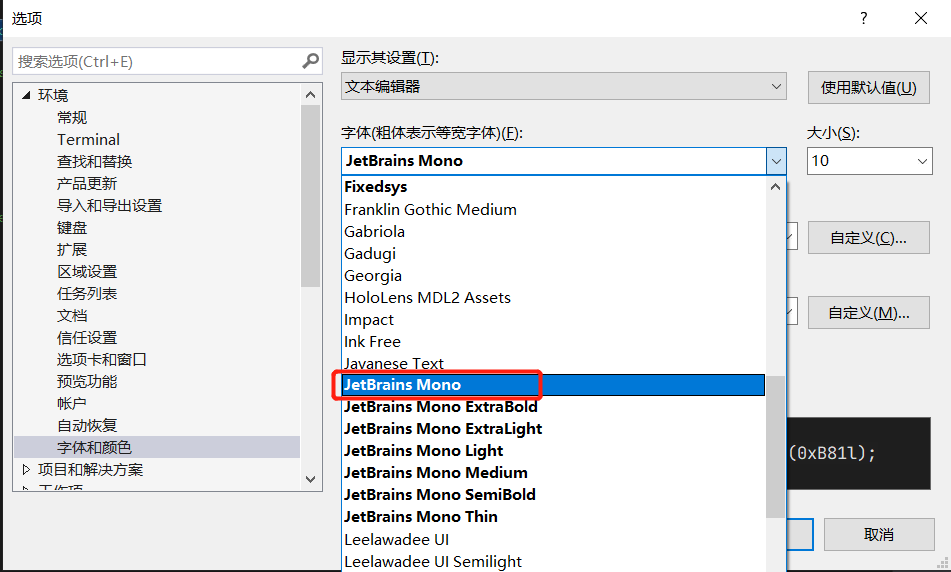Select 任务列表 in the tree
951x572 pixels.
click(x=87, y=294)
